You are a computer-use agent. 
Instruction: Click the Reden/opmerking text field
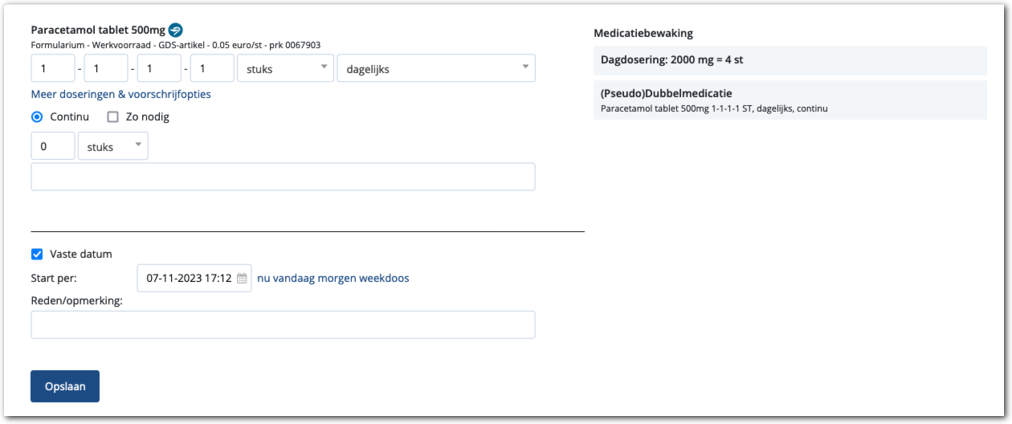pyautogui.click(x=283, y=325)
